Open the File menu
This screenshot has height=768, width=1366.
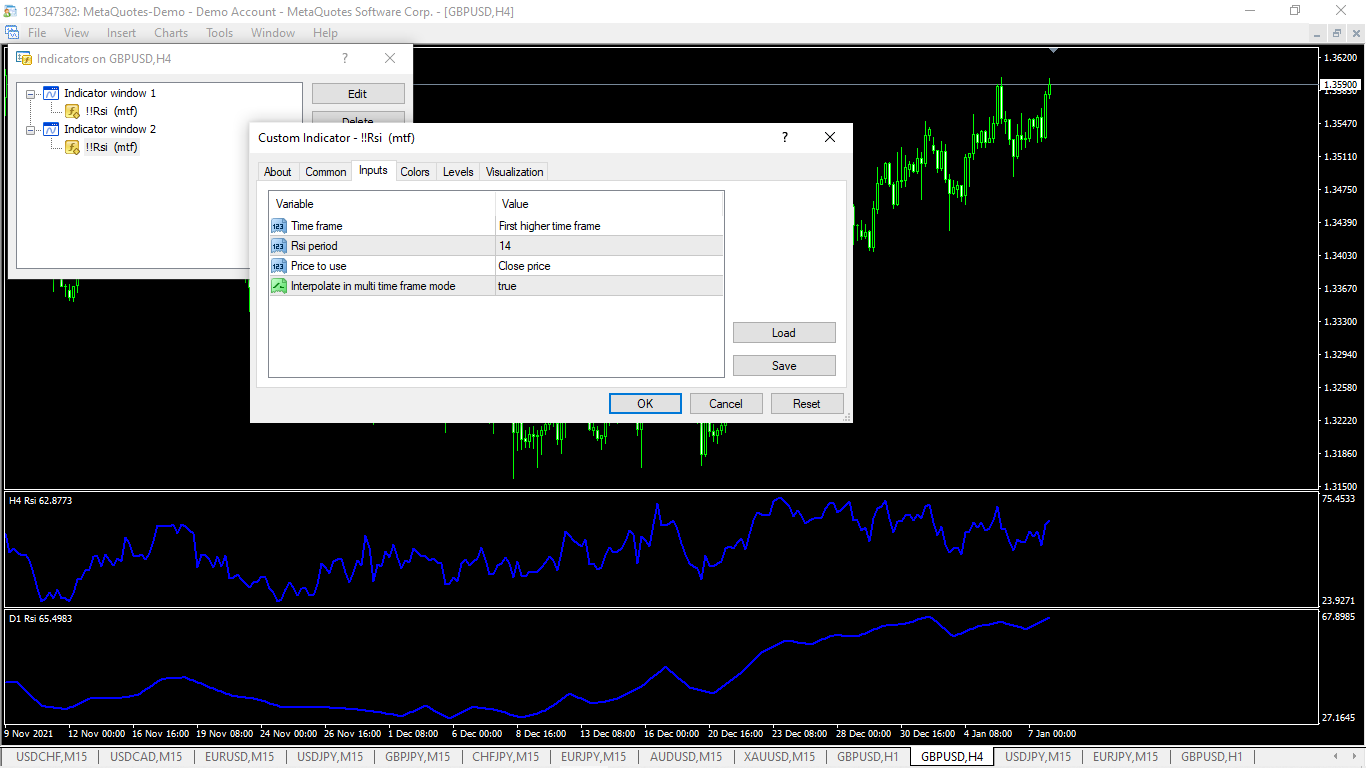click(37, 33)
